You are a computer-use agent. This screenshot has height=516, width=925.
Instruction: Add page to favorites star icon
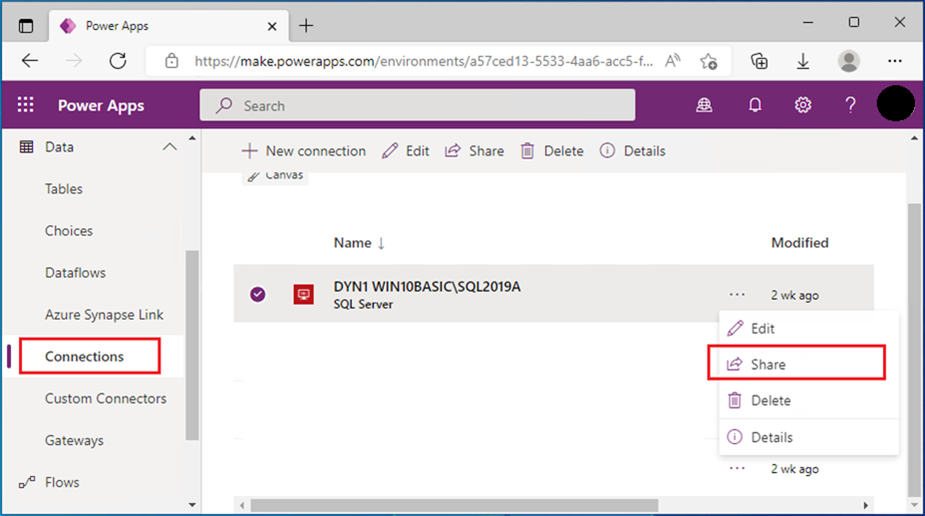tap(708, 61)
